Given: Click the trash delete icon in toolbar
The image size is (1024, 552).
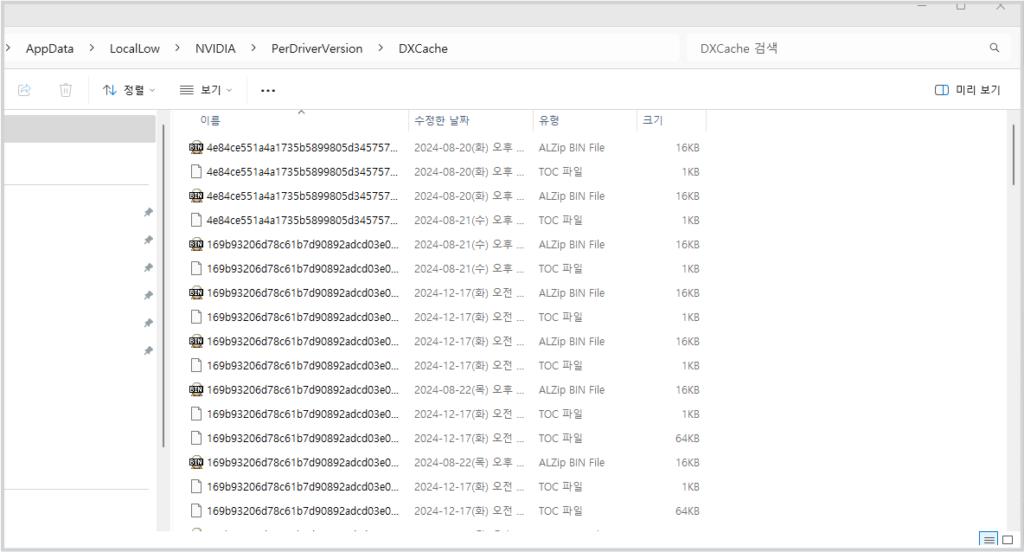Looking at the screenshot, I should pos(65,90).
